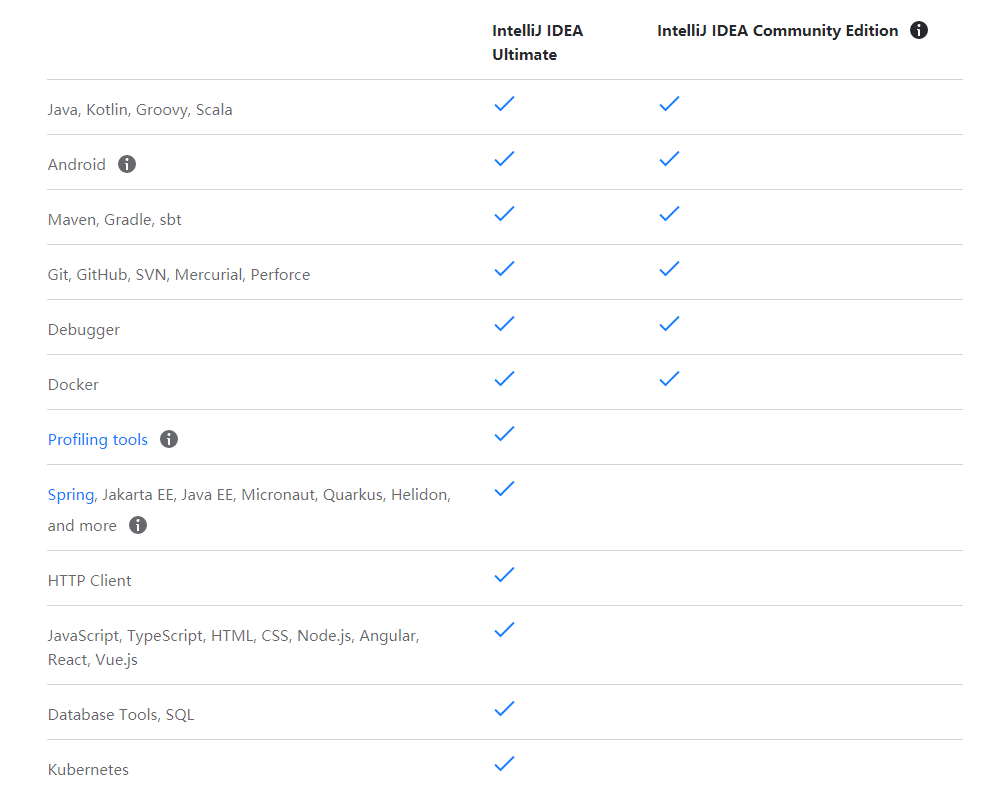
Task: Click info icon beside Profiling tools
Action: click(x=169, y=439)
